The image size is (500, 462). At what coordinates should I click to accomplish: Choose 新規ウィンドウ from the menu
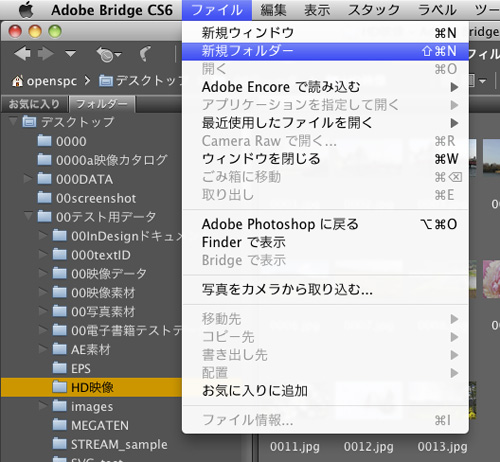pyautogui.click(x=325, y=33)
